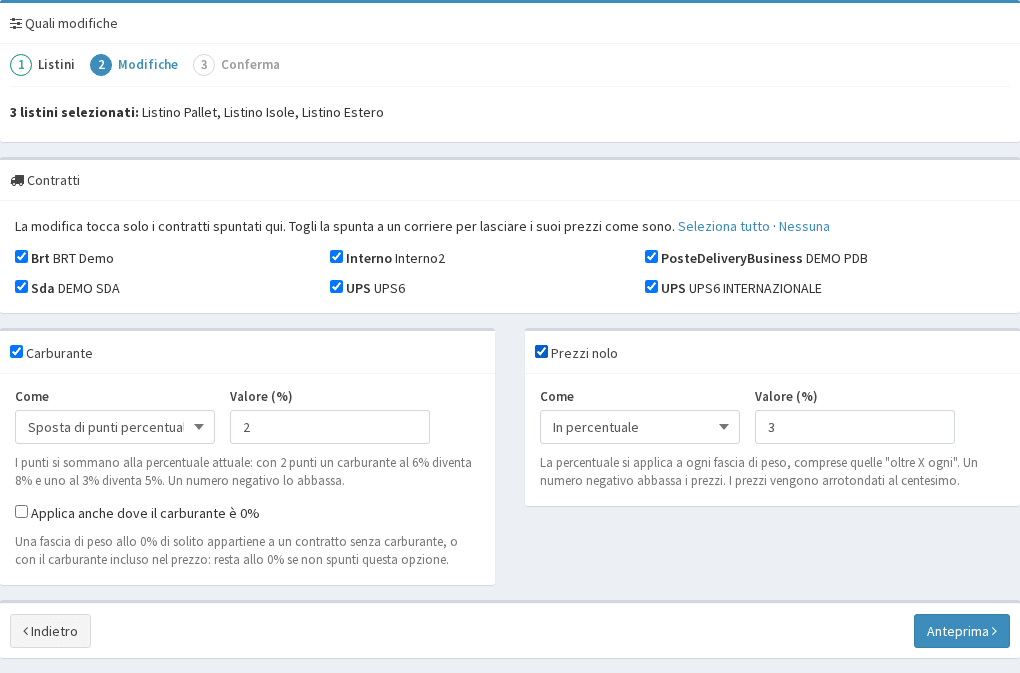Uncheck the Brt BRT Demo contract

(21, 257)
